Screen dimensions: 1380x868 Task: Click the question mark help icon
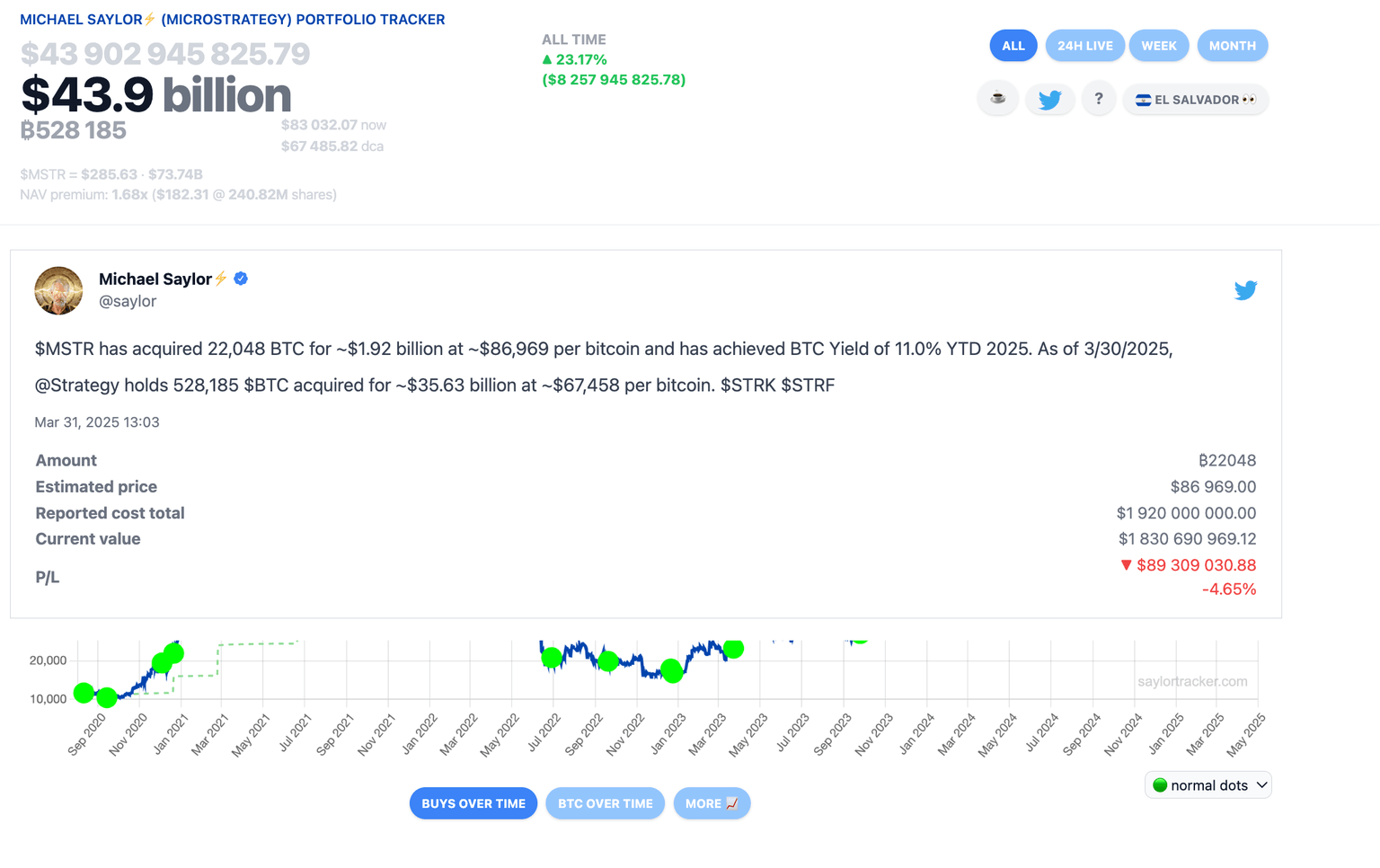(1098, 98)
